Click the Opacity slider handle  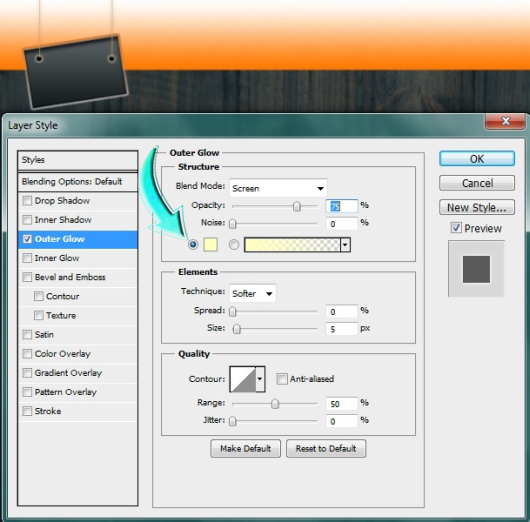click(296, 206)
